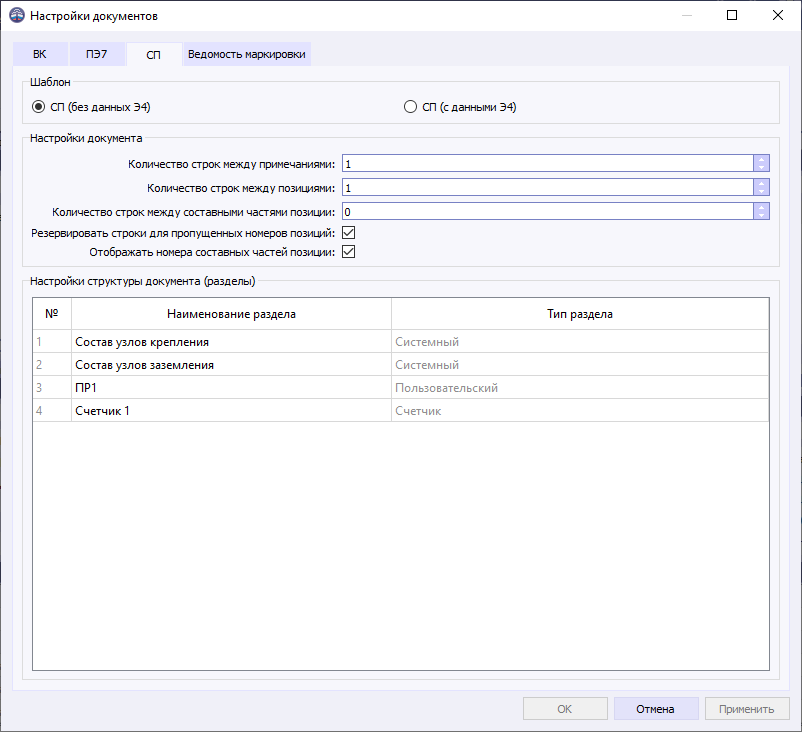The image size is (802, 732).
Task: Switch to the ПЭ7 tab
Action: 97,54
